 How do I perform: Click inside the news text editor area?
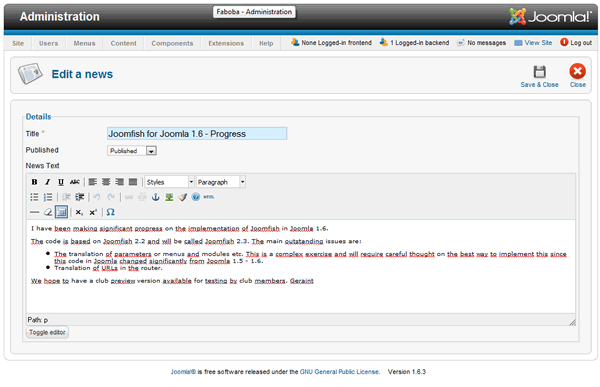click(x=300, y=266)
